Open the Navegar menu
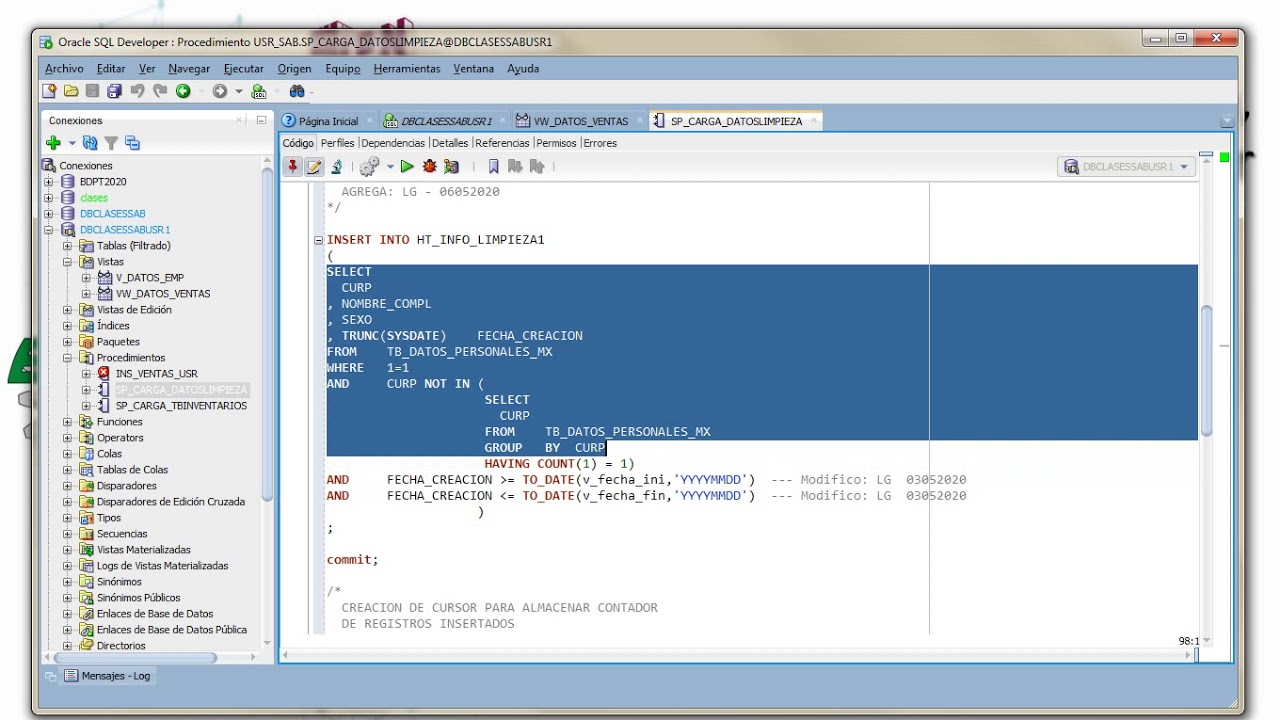The height and width of the screenshot is (720, 1280). (189, 69)
